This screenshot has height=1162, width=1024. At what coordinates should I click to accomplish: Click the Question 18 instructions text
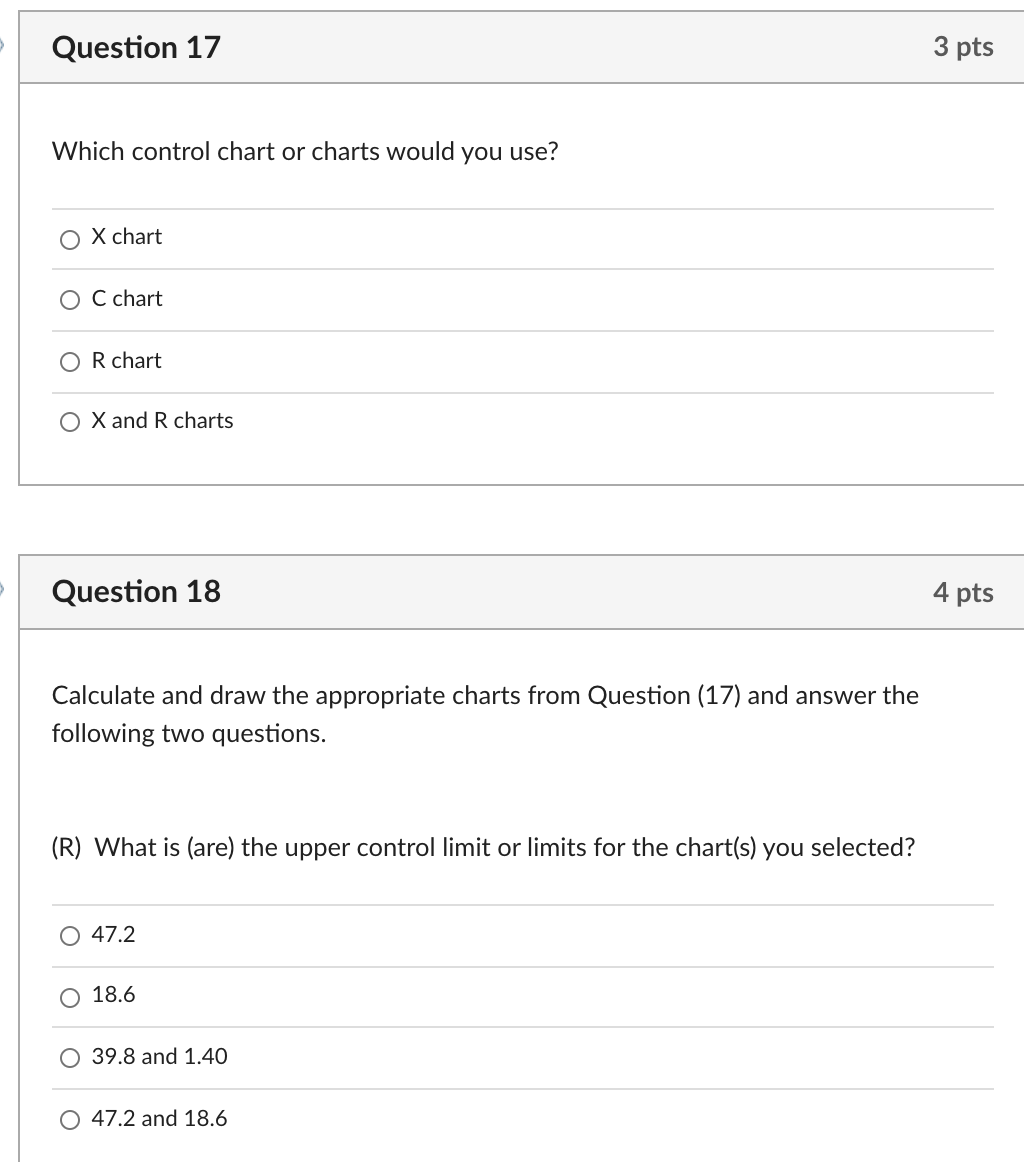coord(485,713)
